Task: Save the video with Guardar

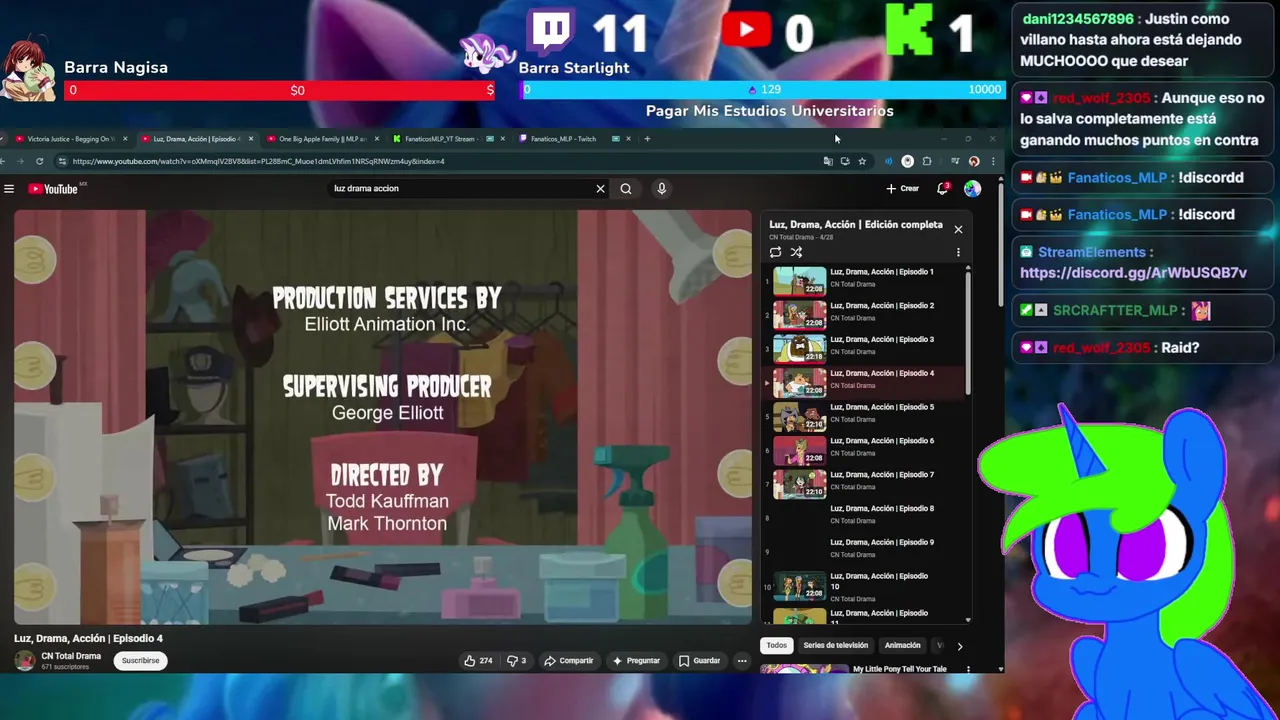Action: pyautogui.click(x=699, y=661)
